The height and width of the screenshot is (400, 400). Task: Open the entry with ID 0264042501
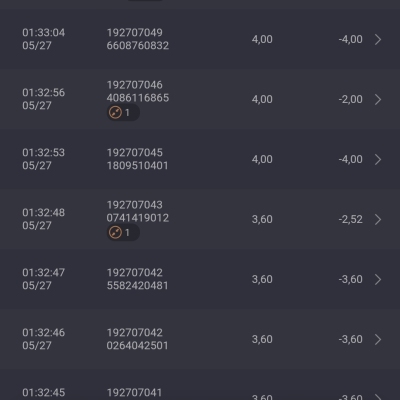[x=137, y=339]
